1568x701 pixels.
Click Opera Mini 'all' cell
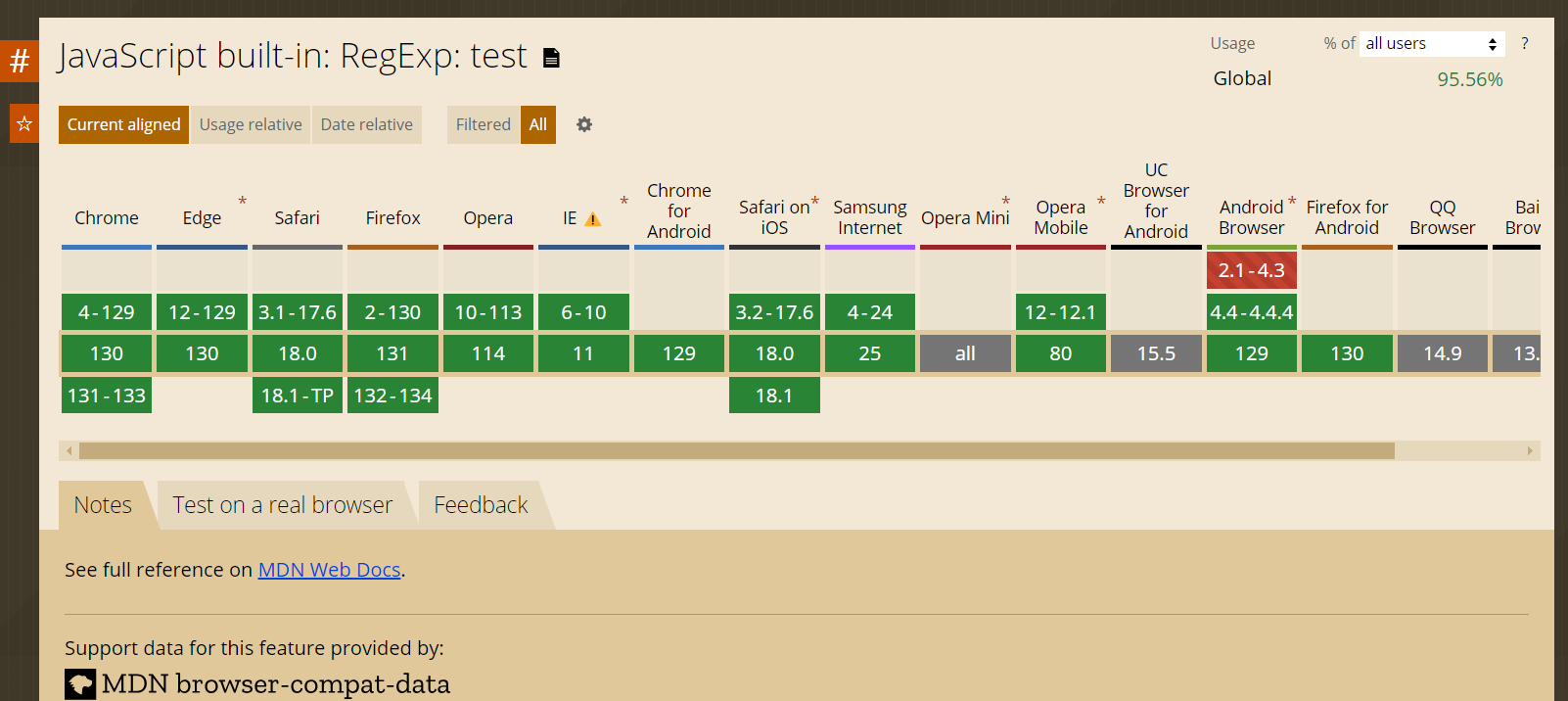pos(965,353)
